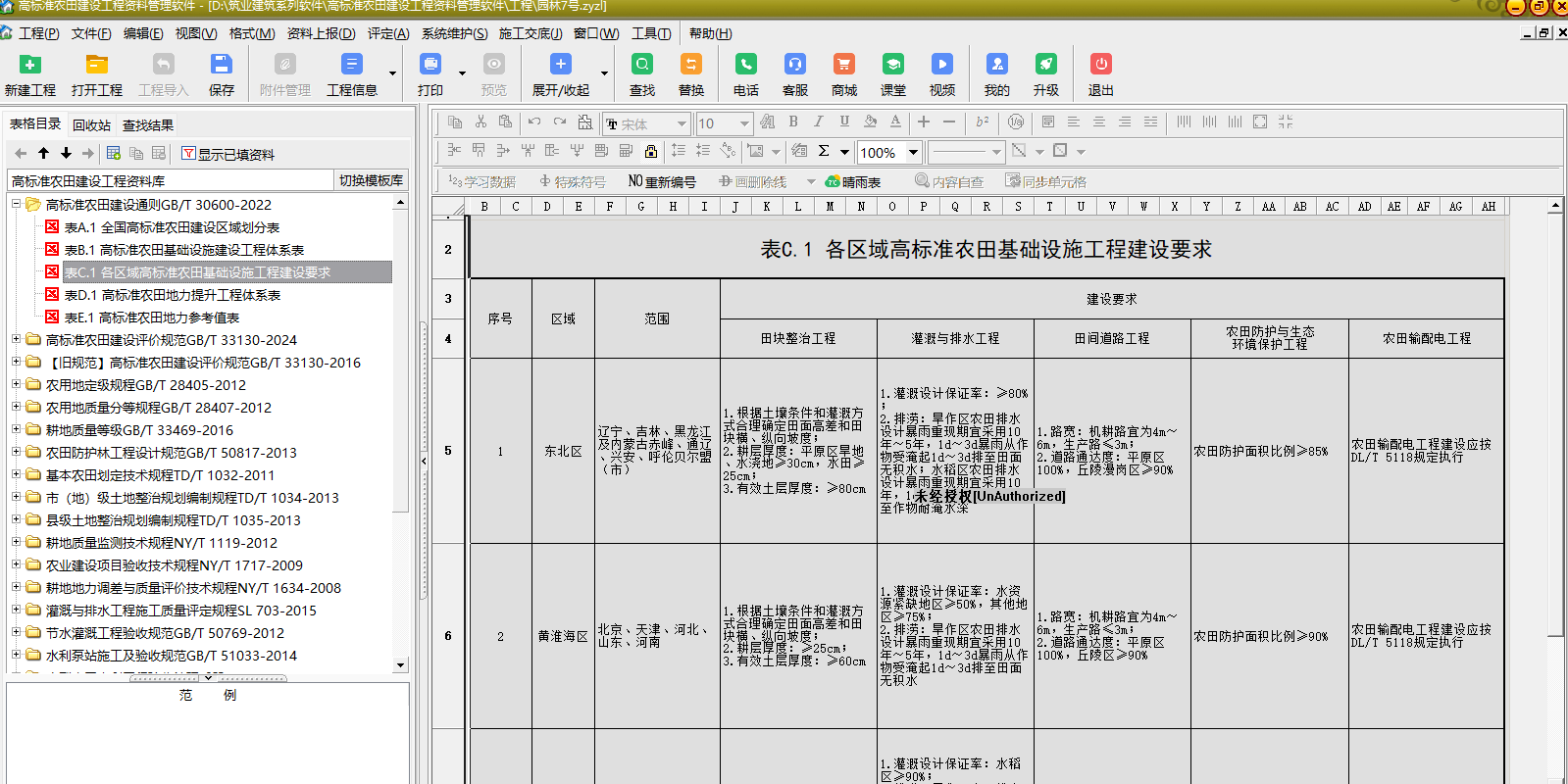Open the 评定(A) menu
Screen dimensions: 1568x784
[x=388, y=33]
